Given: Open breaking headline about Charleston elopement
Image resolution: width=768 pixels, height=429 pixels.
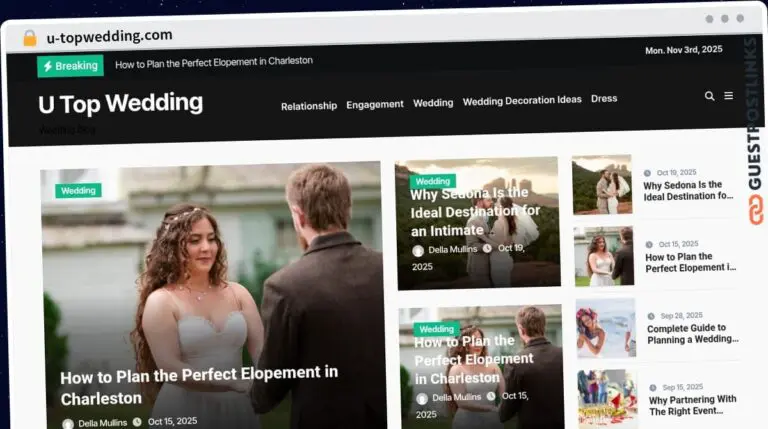Looking at the screenshot, I should tap(214, 62).
